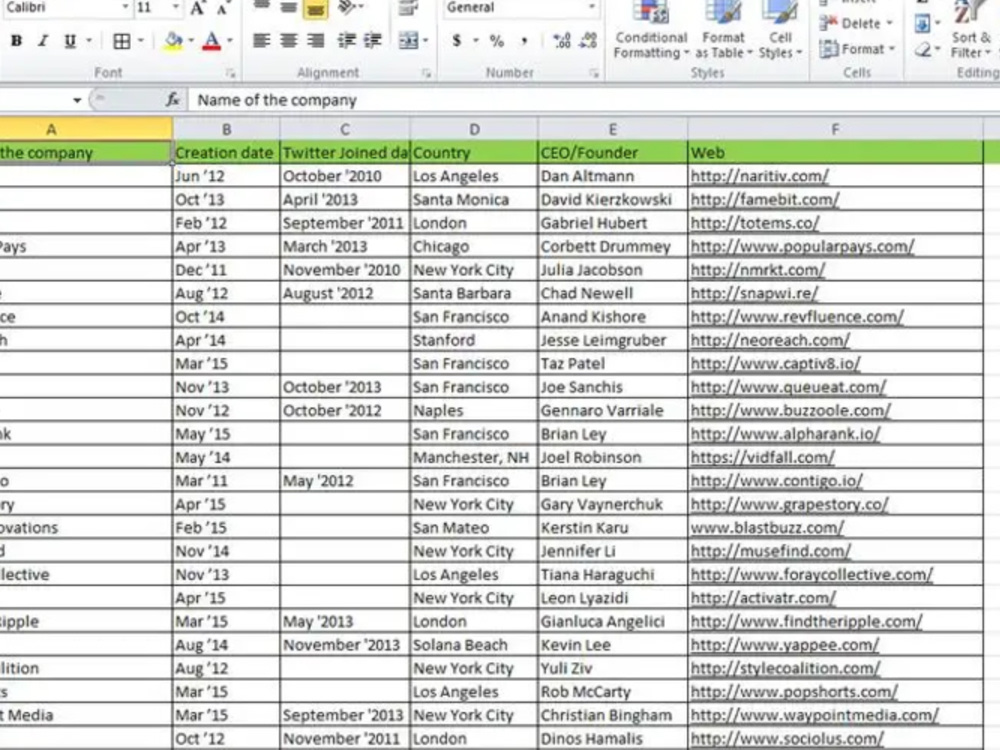Click the Merge & Center icon
Image resolution: width=1000 pixels, height=750 pixels.
[x=408, y=41]
